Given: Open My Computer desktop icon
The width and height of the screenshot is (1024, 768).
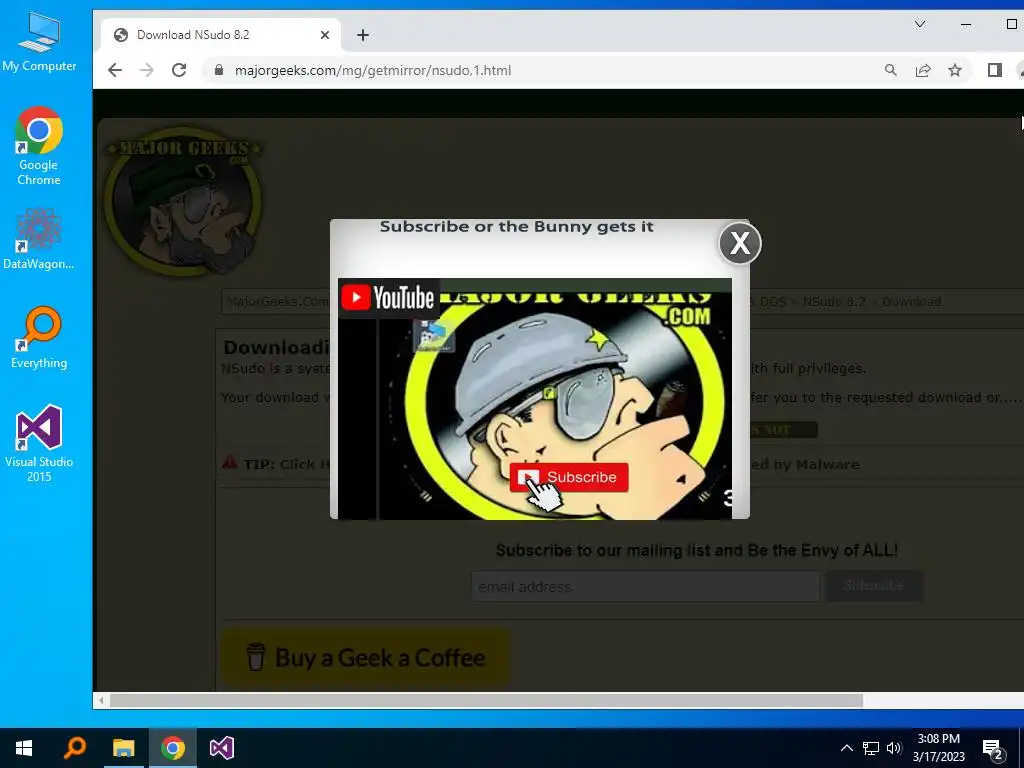Looking at the screenshot, I should 39,42.
